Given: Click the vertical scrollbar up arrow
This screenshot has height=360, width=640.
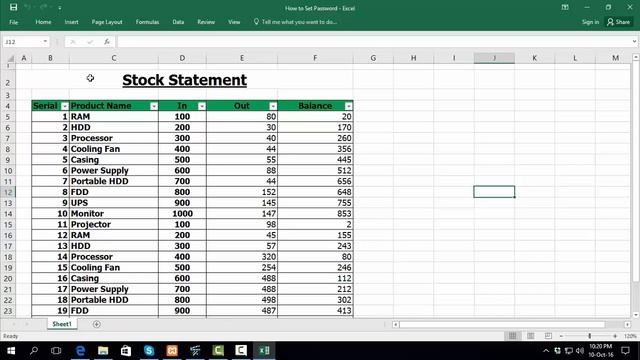Looking at the screenshot, I should tap(636, 58).
